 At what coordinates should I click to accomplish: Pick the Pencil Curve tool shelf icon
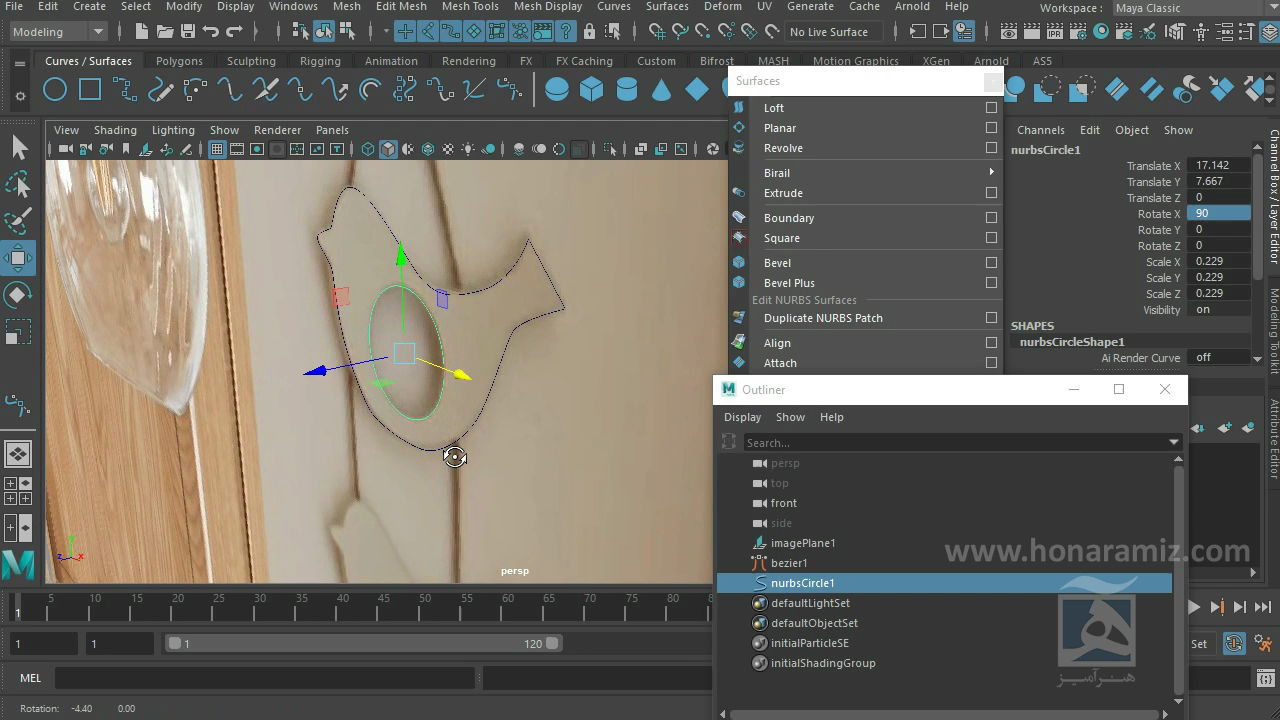(x=160, y=90)
